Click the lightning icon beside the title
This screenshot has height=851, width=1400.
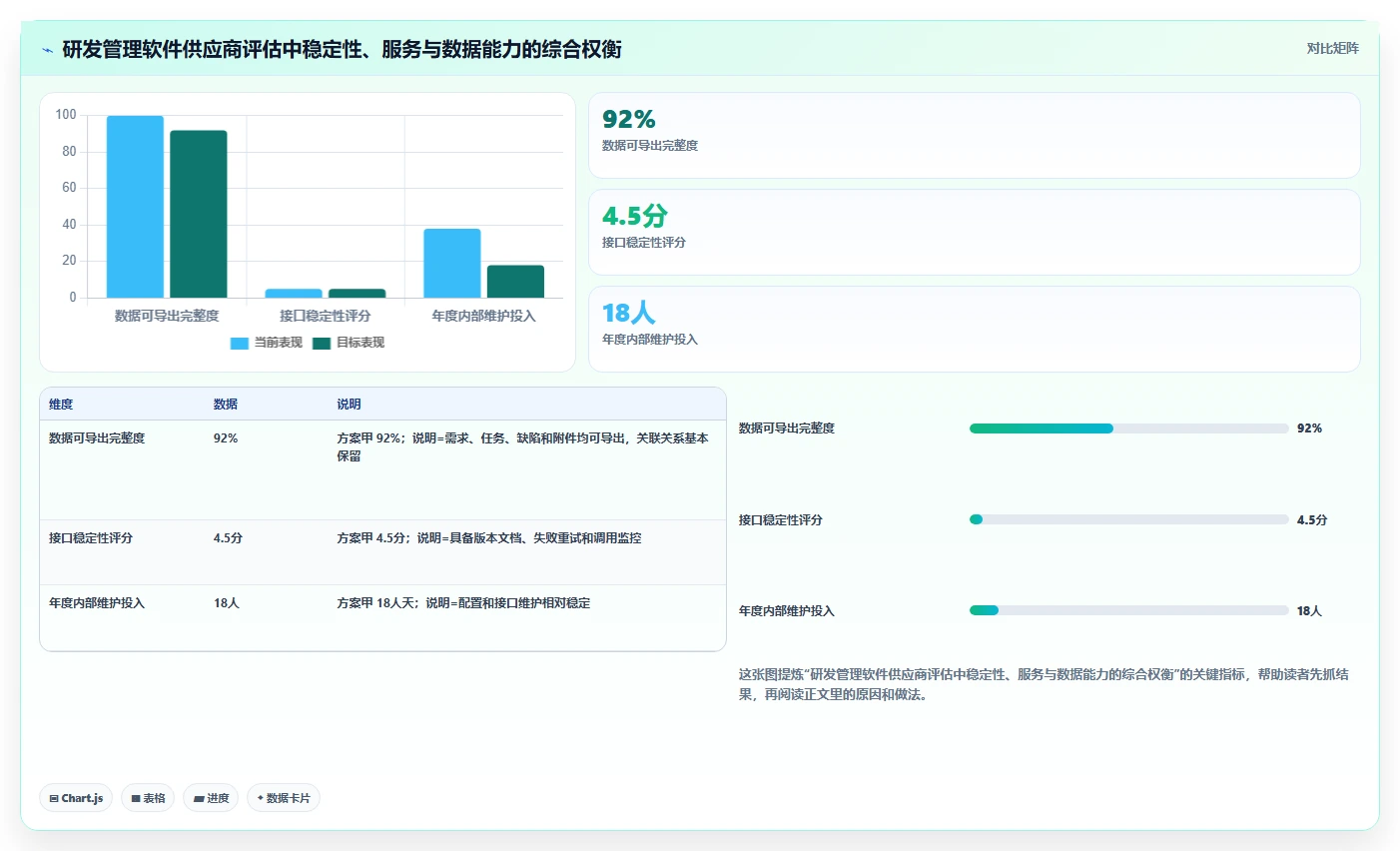[47, 50]
